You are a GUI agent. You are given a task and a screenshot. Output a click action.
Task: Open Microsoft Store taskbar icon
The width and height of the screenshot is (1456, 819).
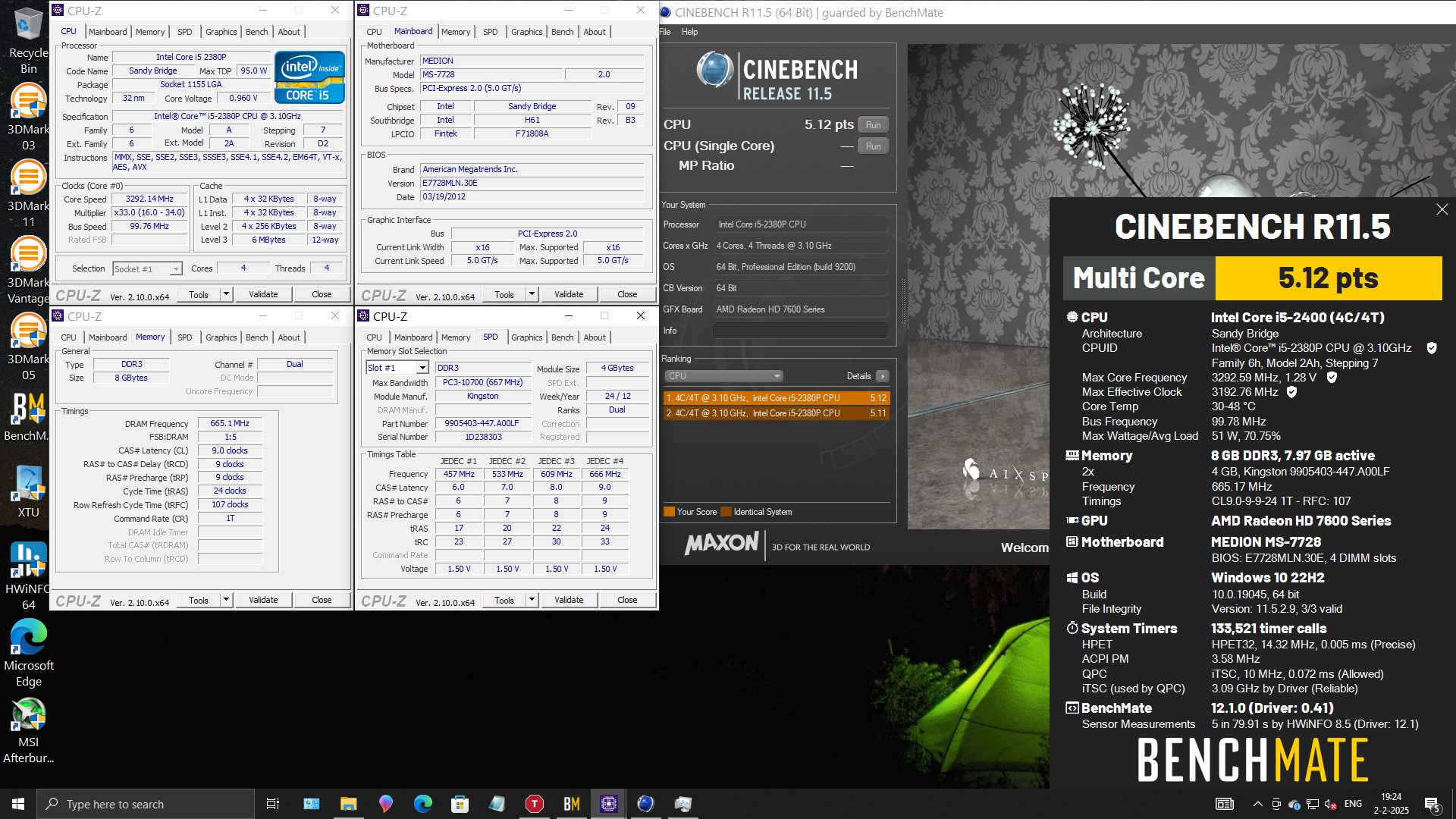pos(460,804)
